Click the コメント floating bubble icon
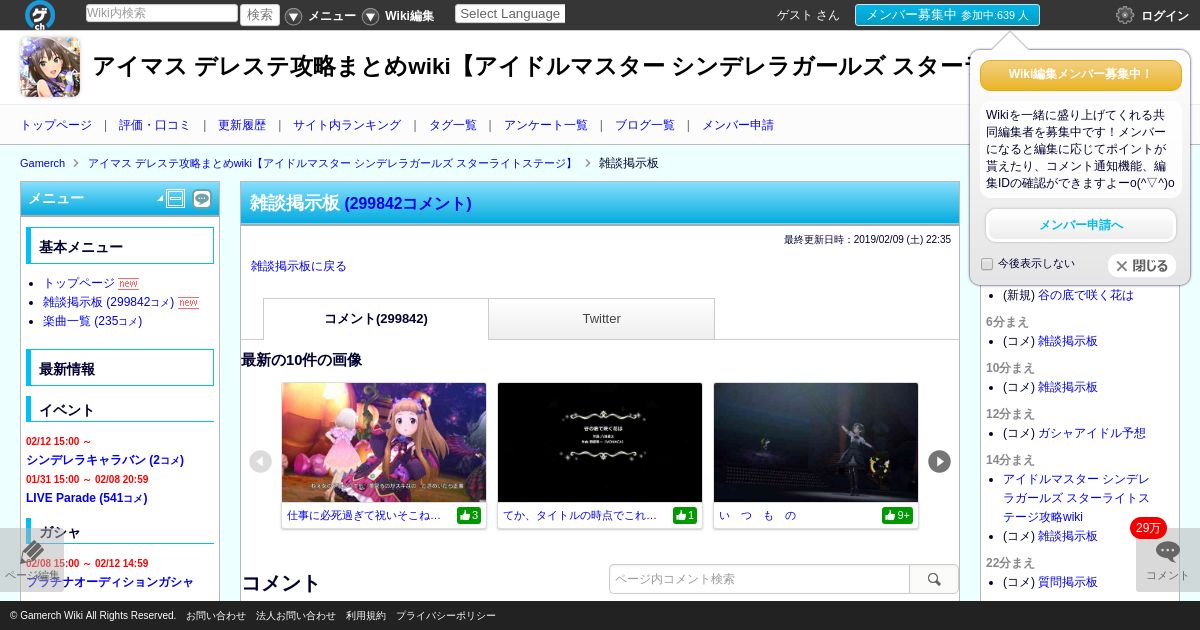Image resolution: width=1200 pixels, height=630 pixels. click(x=1168, y=560)
